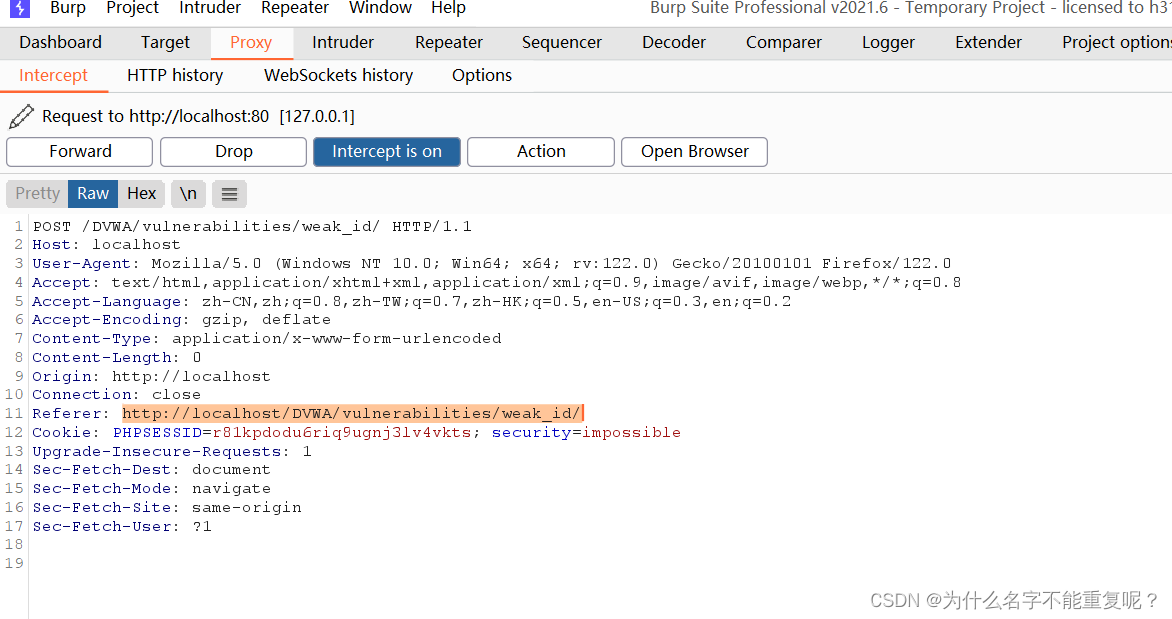
Task: Forward the intercepted request
Action: (80, 152)
